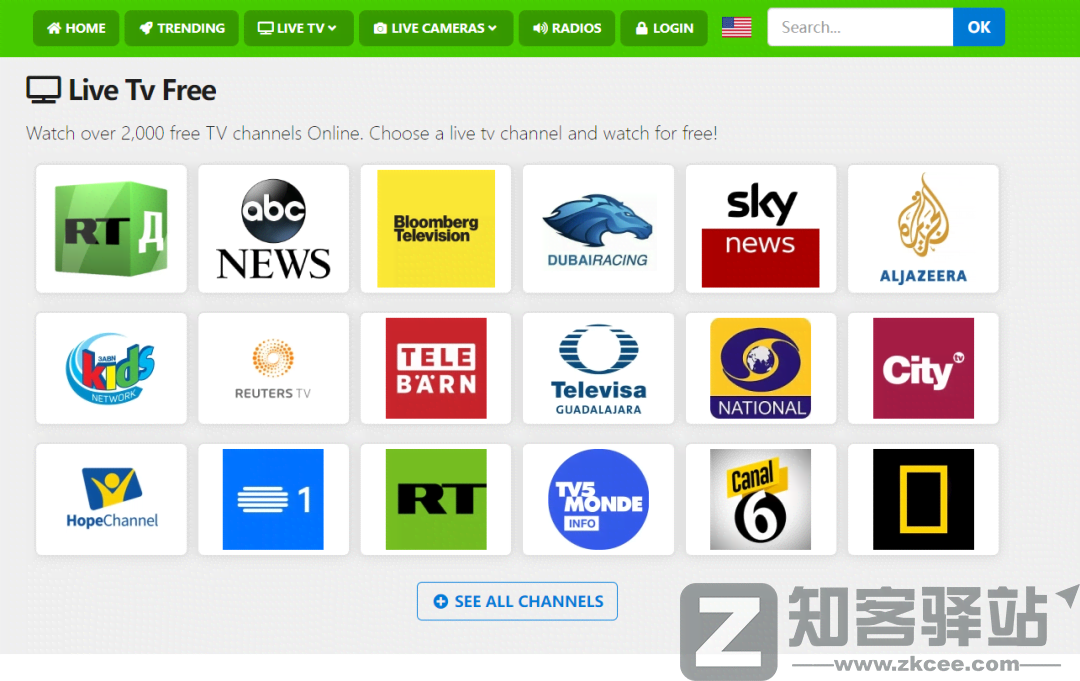Play the TV5 Monde Info channel
This screenshot has height=681, width=1080.
[x=597, y=499]
